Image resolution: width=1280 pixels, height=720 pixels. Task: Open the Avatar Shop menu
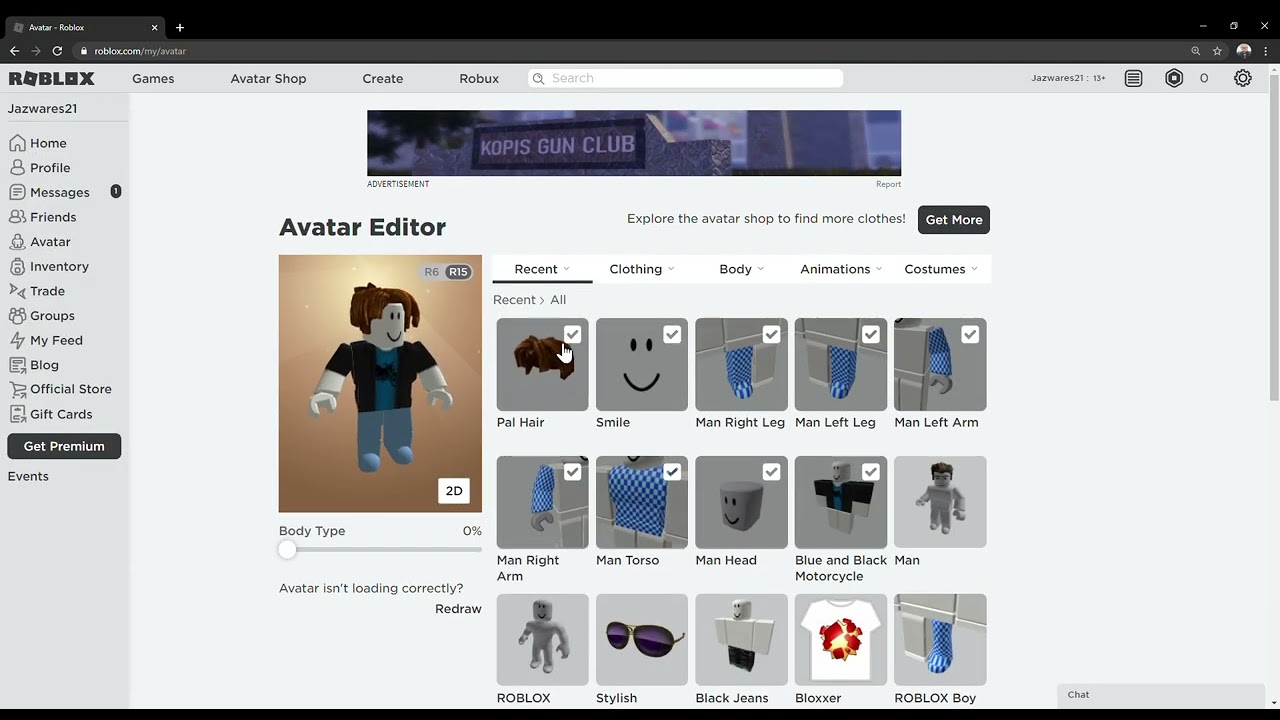[x=268, y=78]
